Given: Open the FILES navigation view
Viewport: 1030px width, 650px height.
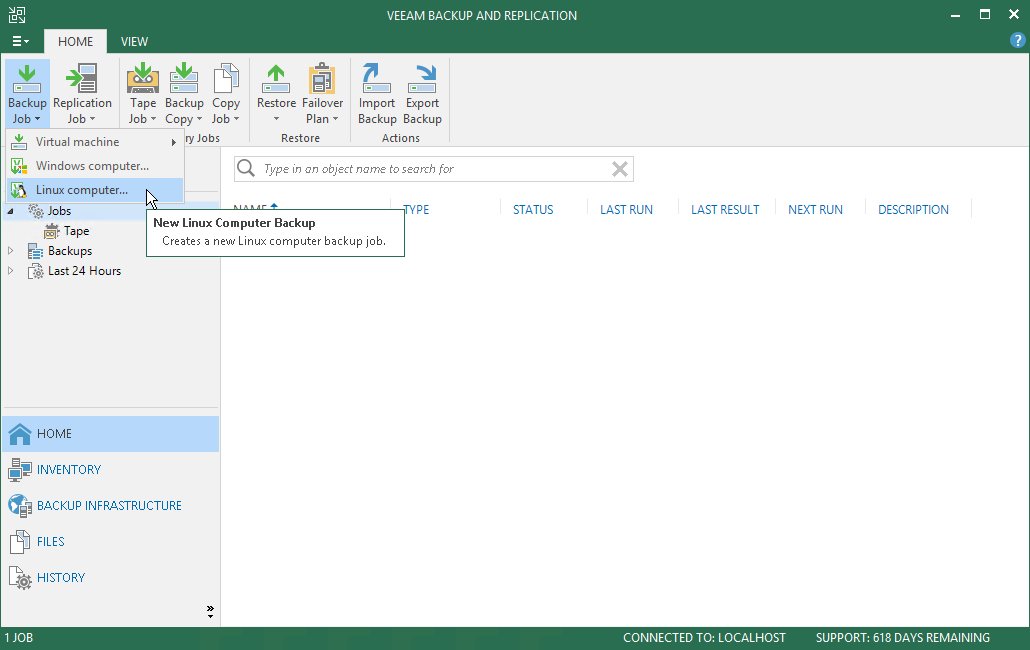Looking at the screenshot, I should point(110,542).
